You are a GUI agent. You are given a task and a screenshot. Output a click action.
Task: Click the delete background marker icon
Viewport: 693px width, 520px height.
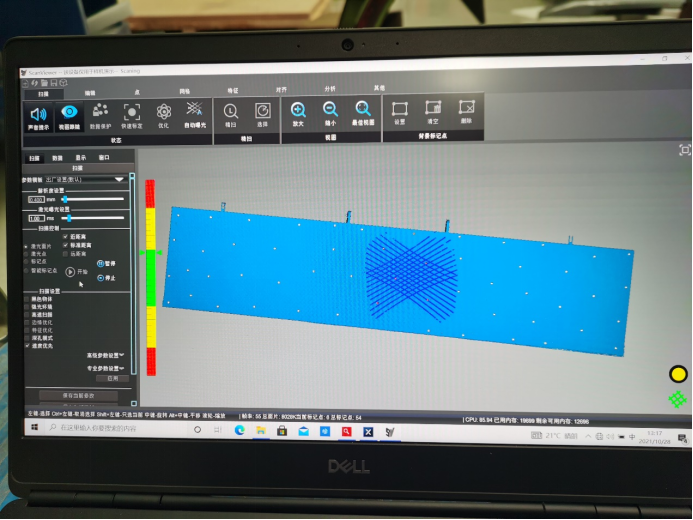coord(467,110)
